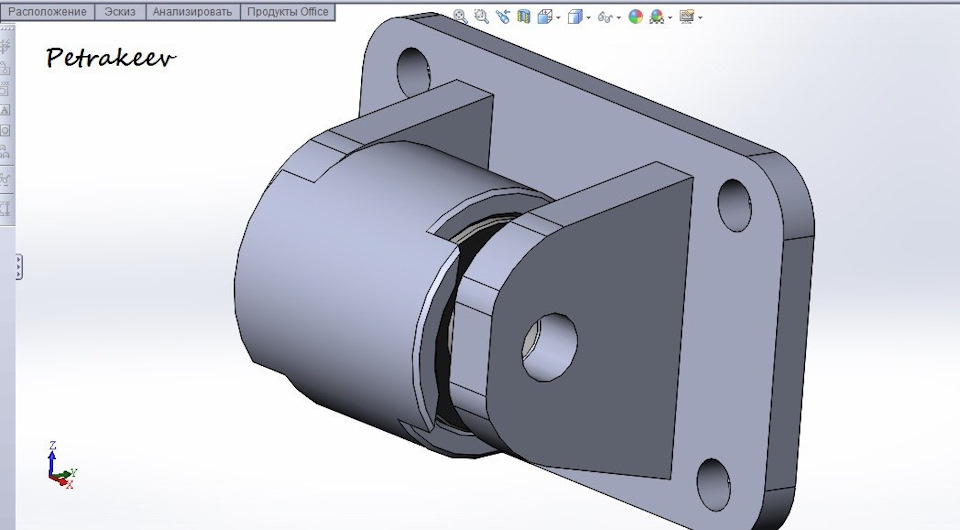
Task: Click the View Orientation cube icon
Action: [544, 17]
